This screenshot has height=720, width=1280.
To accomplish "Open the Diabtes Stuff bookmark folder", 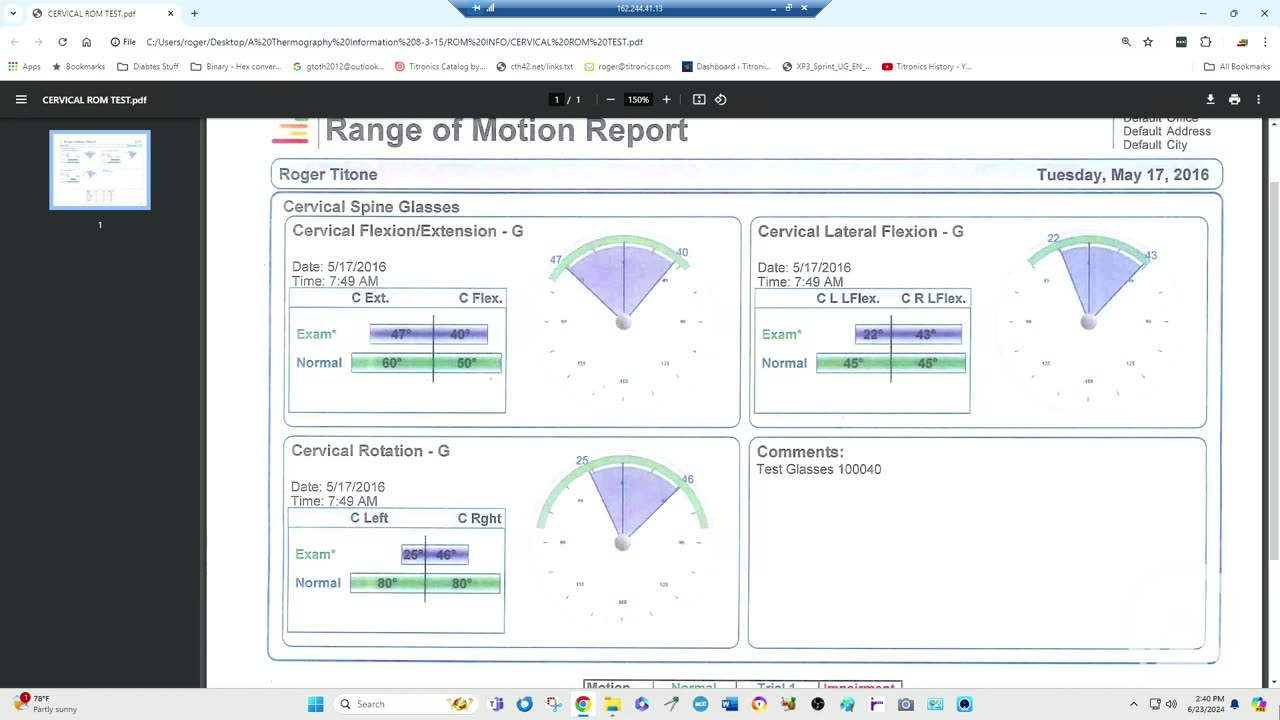I will [x=148, y=67].
